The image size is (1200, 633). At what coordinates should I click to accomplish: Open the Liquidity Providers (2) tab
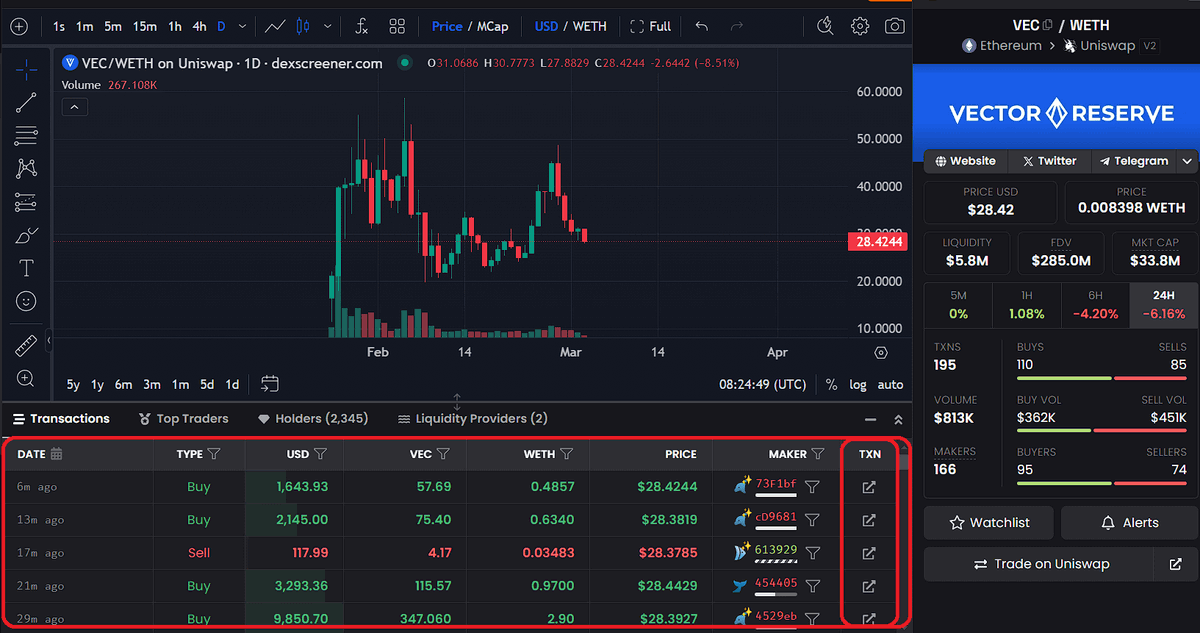coord(473,419)
